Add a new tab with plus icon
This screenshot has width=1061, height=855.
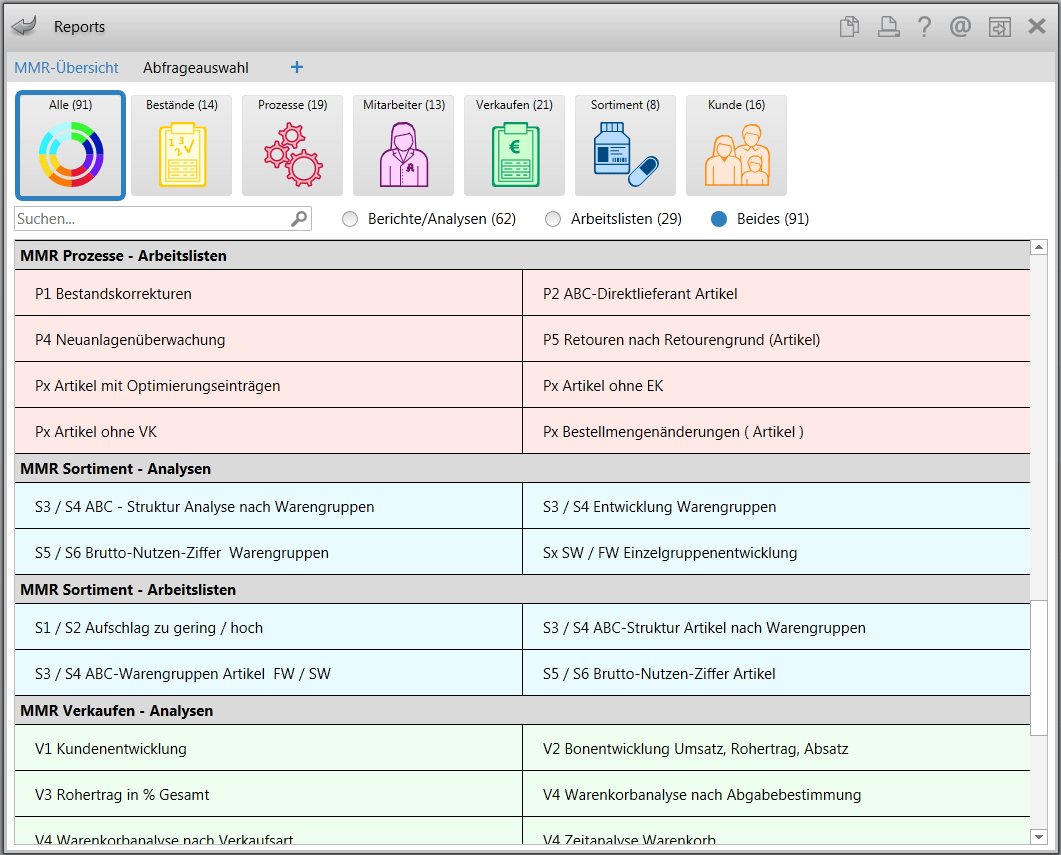click(296, 67)
